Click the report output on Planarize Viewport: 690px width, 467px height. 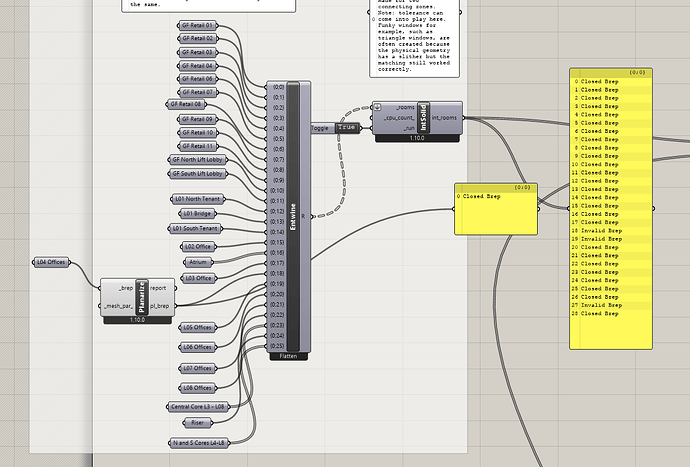[158, 288]
